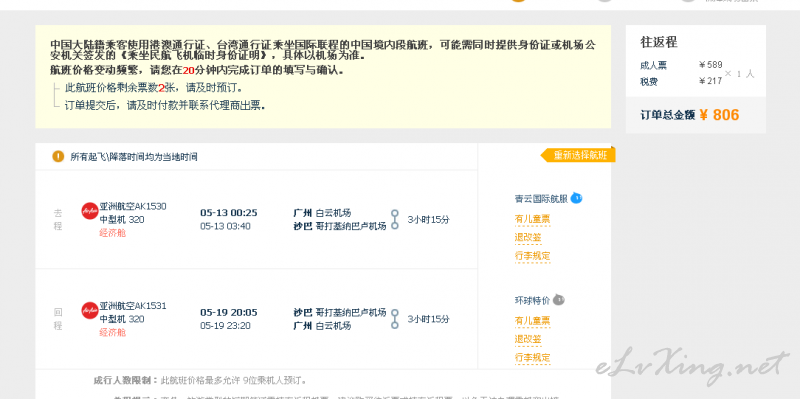Click the 亚洲航空AK1530 flight number text
Viewport: 800px width, 399px height.
point(133,207)
